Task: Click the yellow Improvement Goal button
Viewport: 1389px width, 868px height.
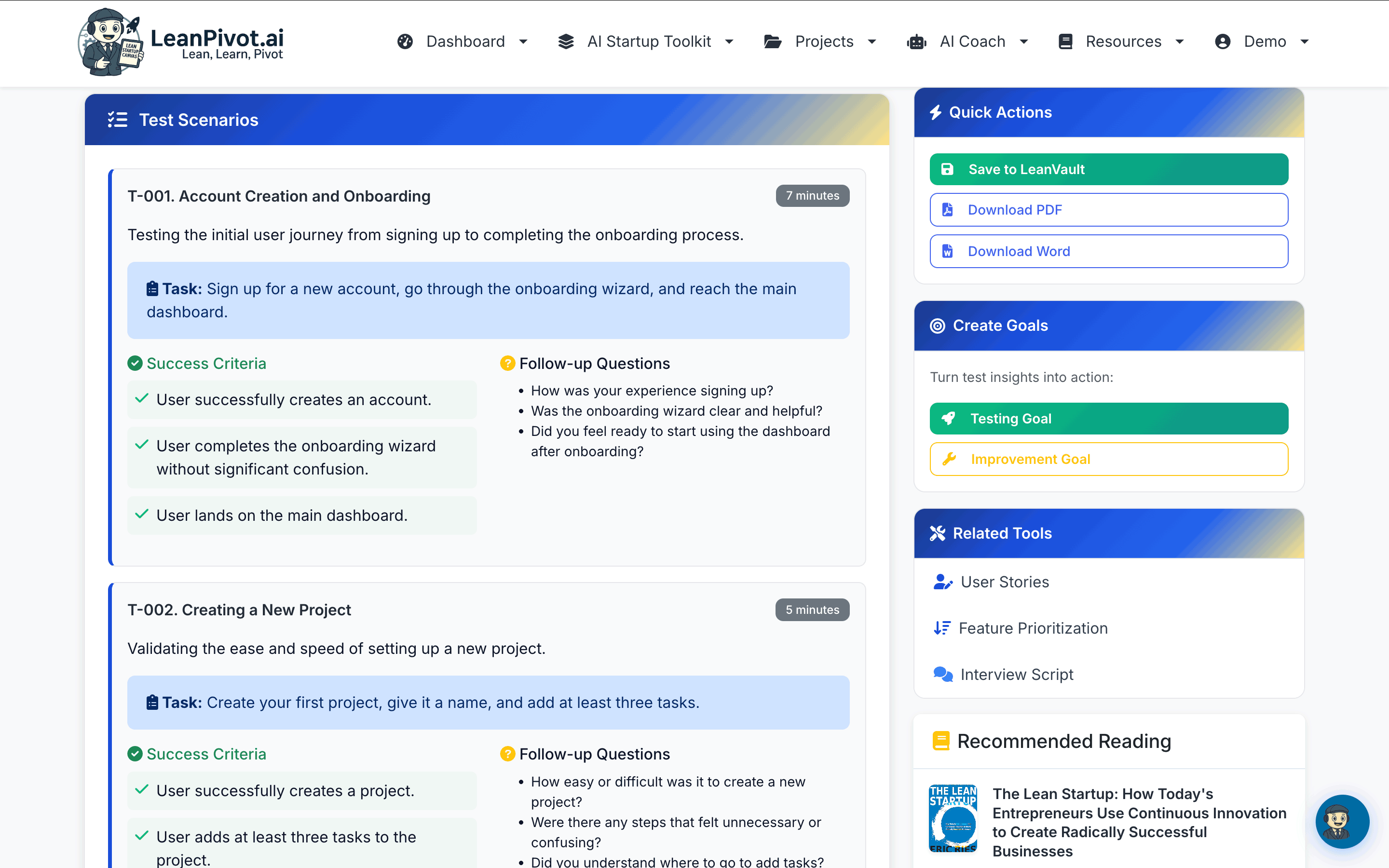Action: click(1108, 459)
